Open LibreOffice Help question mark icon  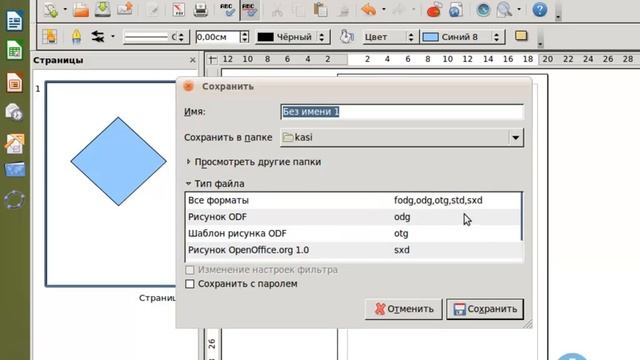click(x=540, y=10)
